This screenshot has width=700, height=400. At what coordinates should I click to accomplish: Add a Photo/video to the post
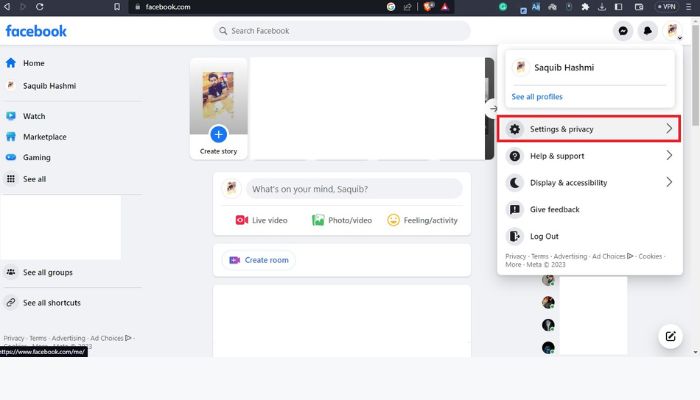342,220
